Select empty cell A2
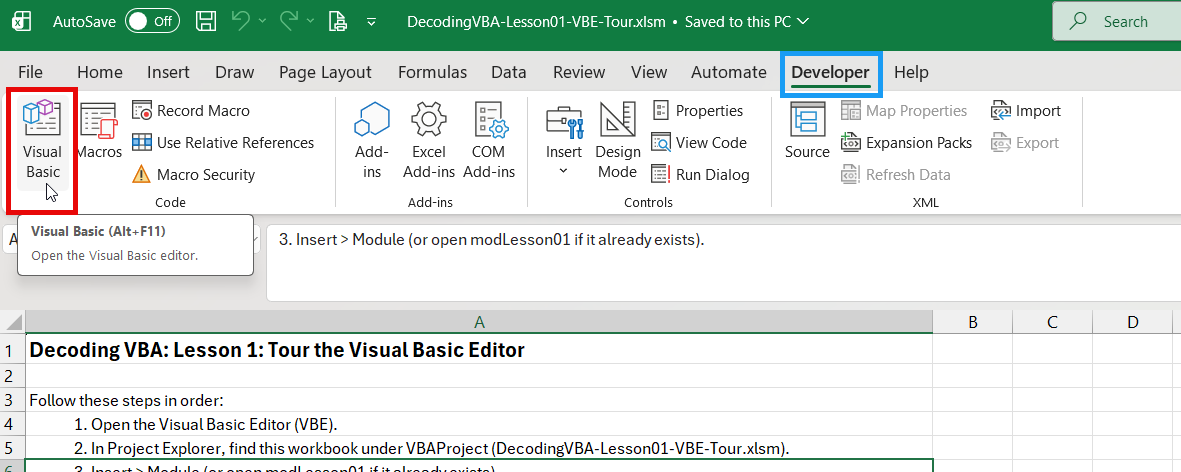This screenshot has width=1181, height=472. click(x=479, y=376)
